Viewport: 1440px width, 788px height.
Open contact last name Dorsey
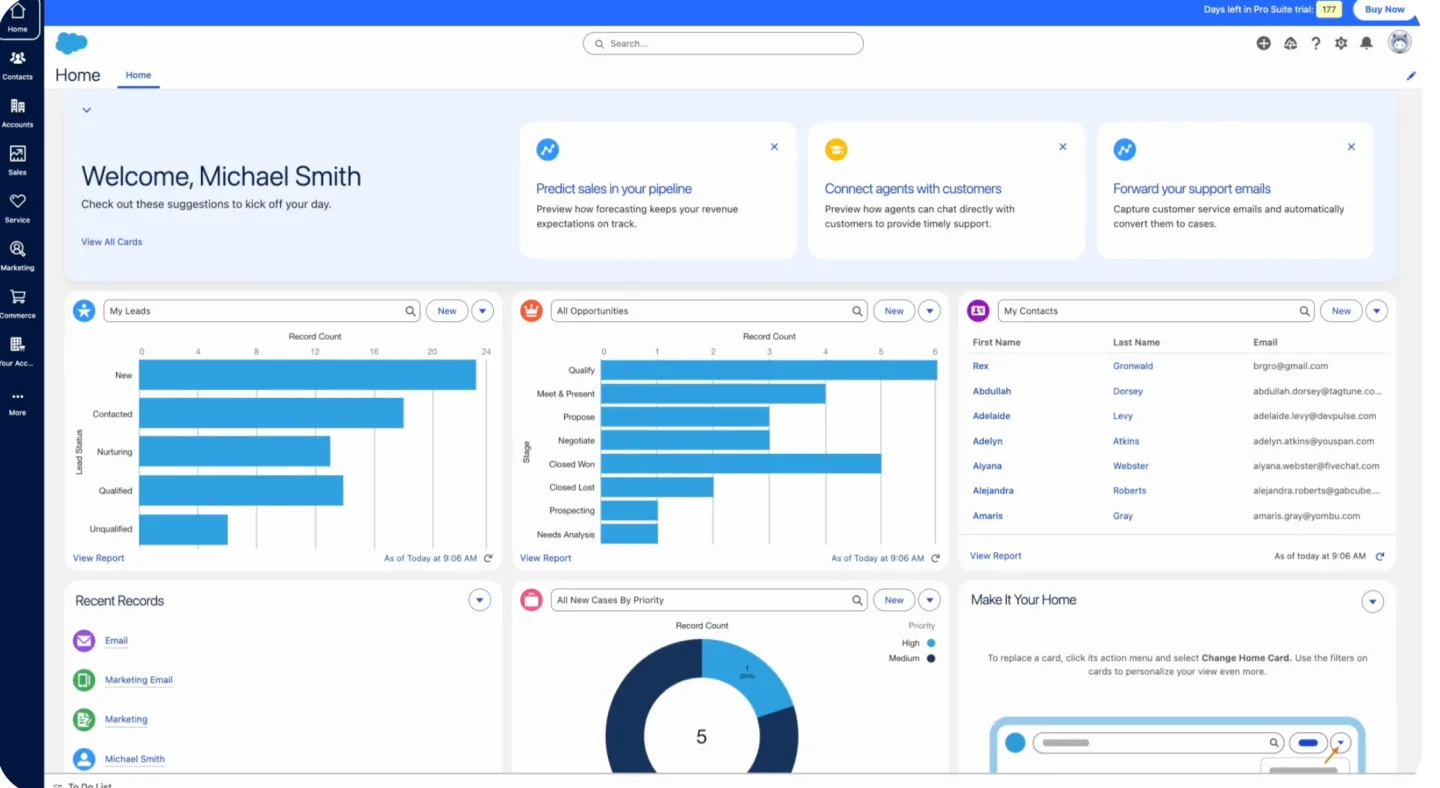tap(1127, 391)
